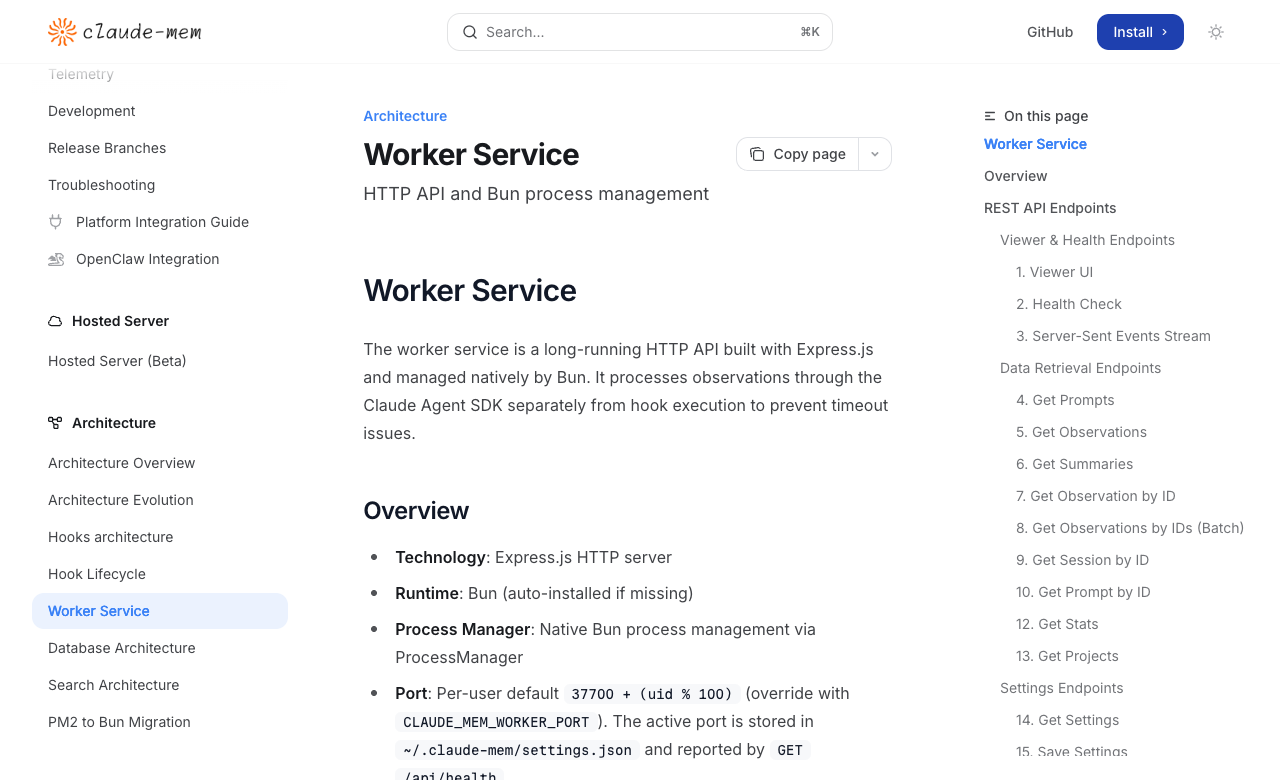Jump to 14. Get Settings
Image resolution: width=1280 pixels, height=780 pixels.
[1067, 720]
